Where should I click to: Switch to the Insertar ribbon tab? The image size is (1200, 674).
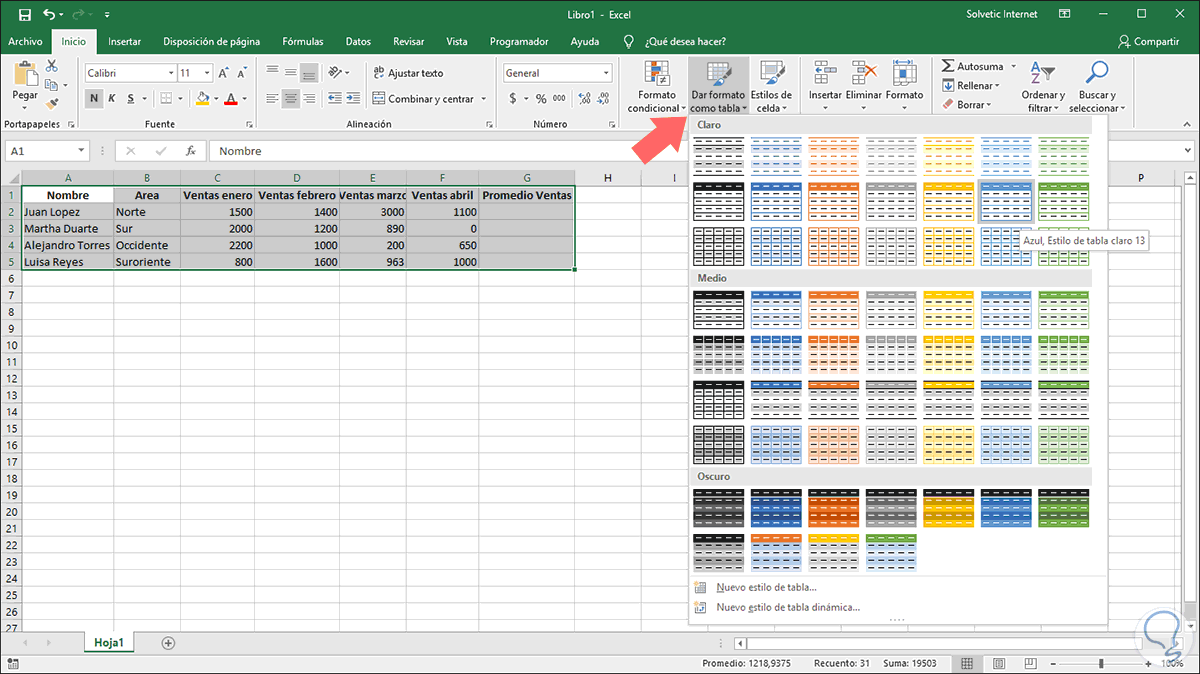(124, 42)
